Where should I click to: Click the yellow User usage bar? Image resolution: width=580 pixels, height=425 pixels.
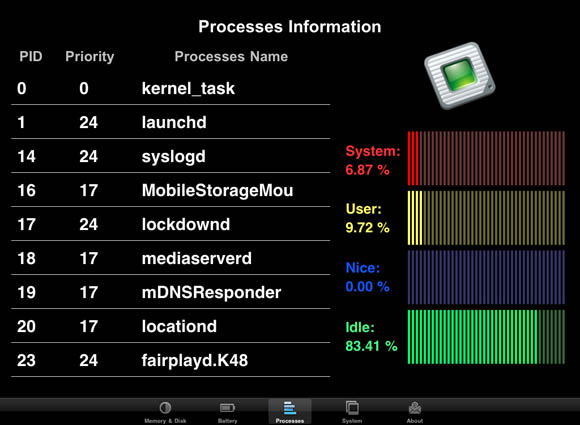(x=486, y=218)
